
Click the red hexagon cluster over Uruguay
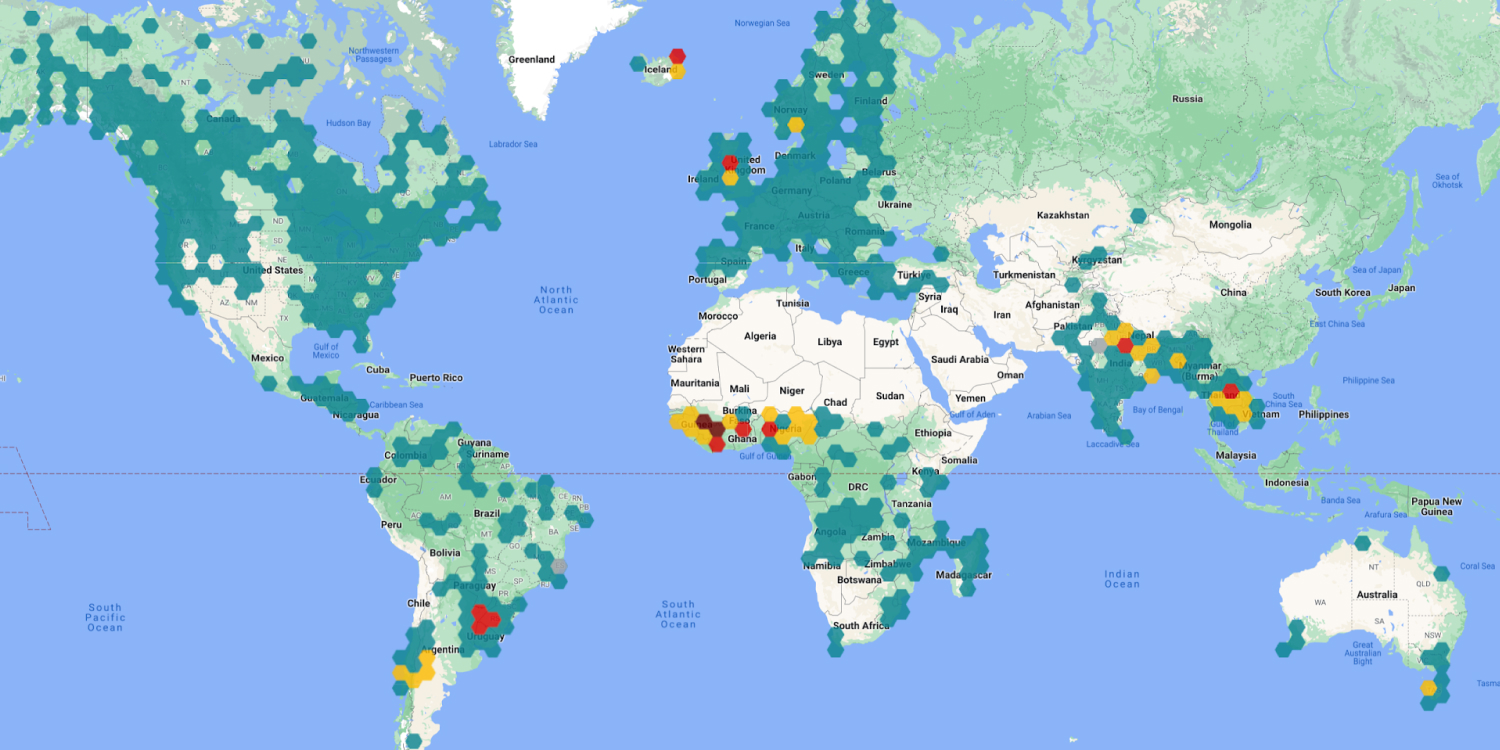point(484,620)
